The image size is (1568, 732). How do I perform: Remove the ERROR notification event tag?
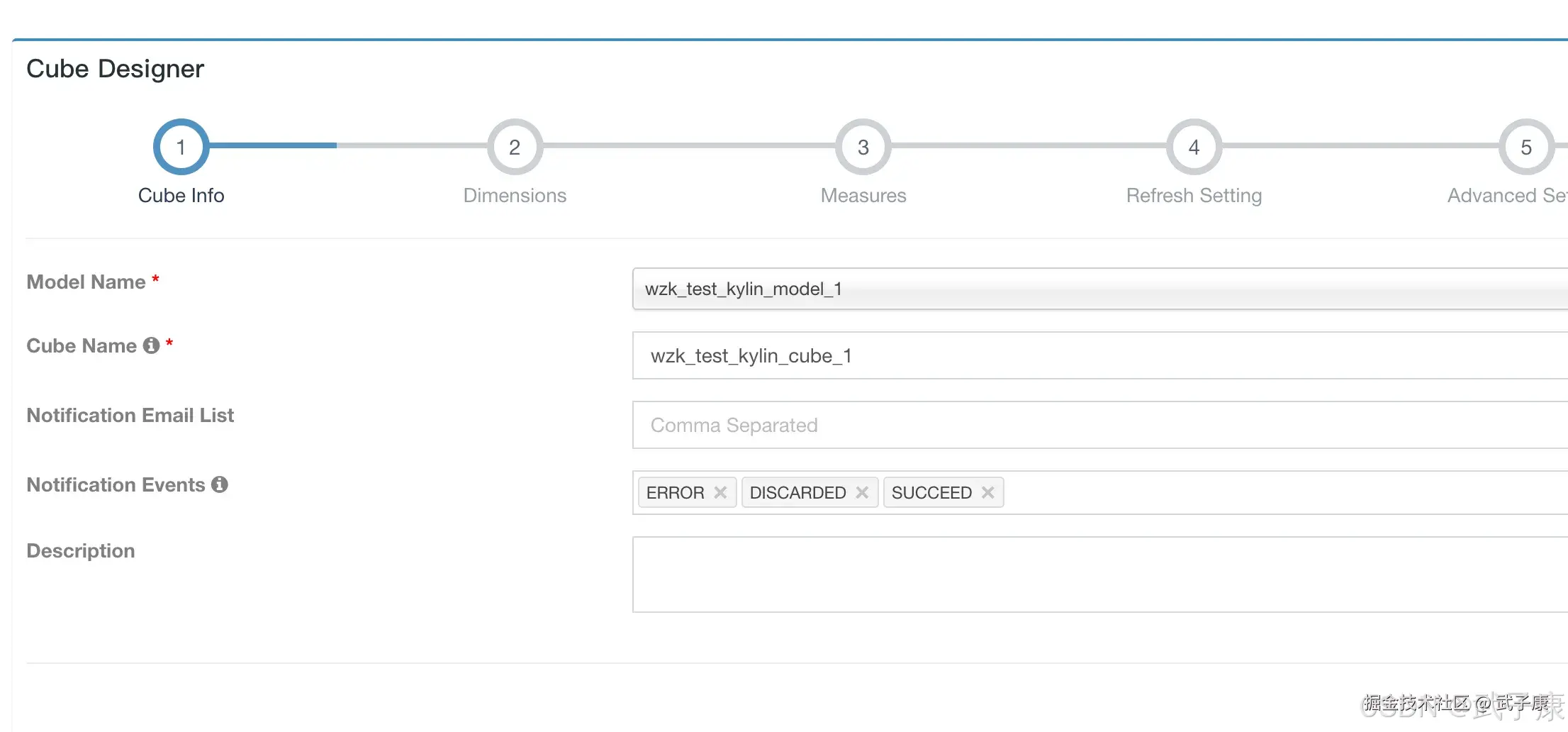720,492
